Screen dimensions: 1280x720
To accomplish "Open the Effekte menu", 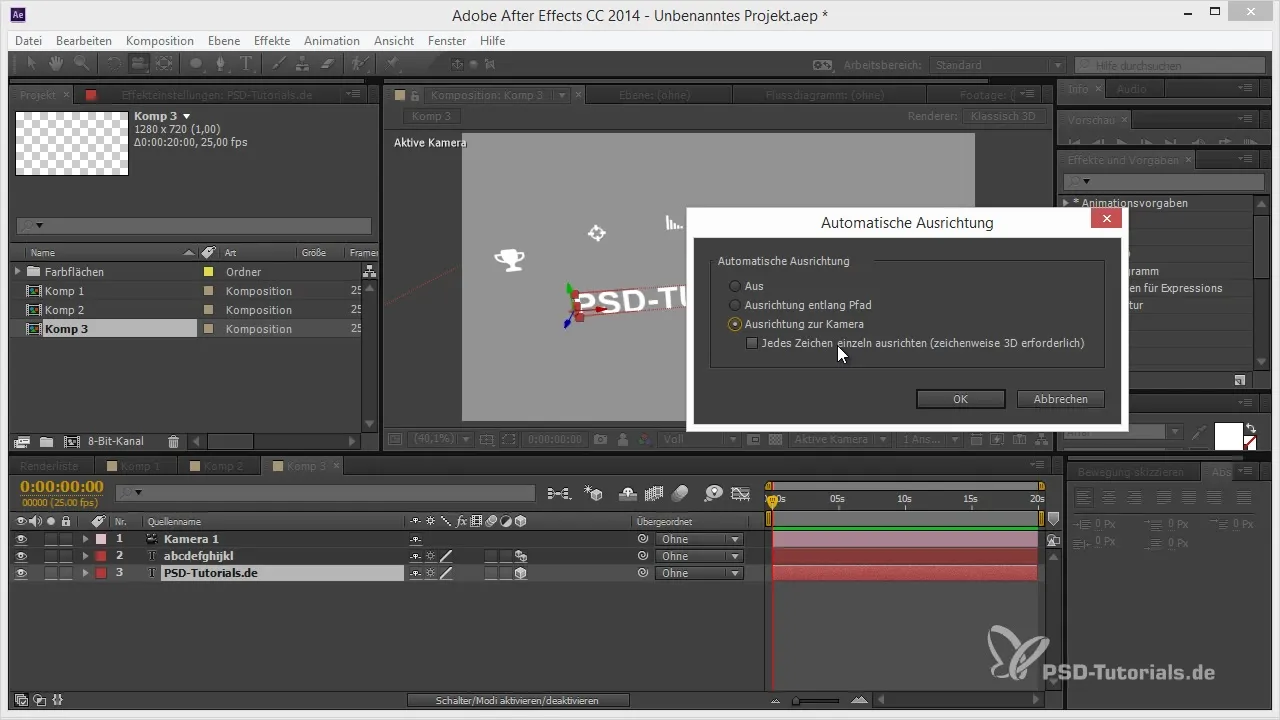I will [272, 41].
